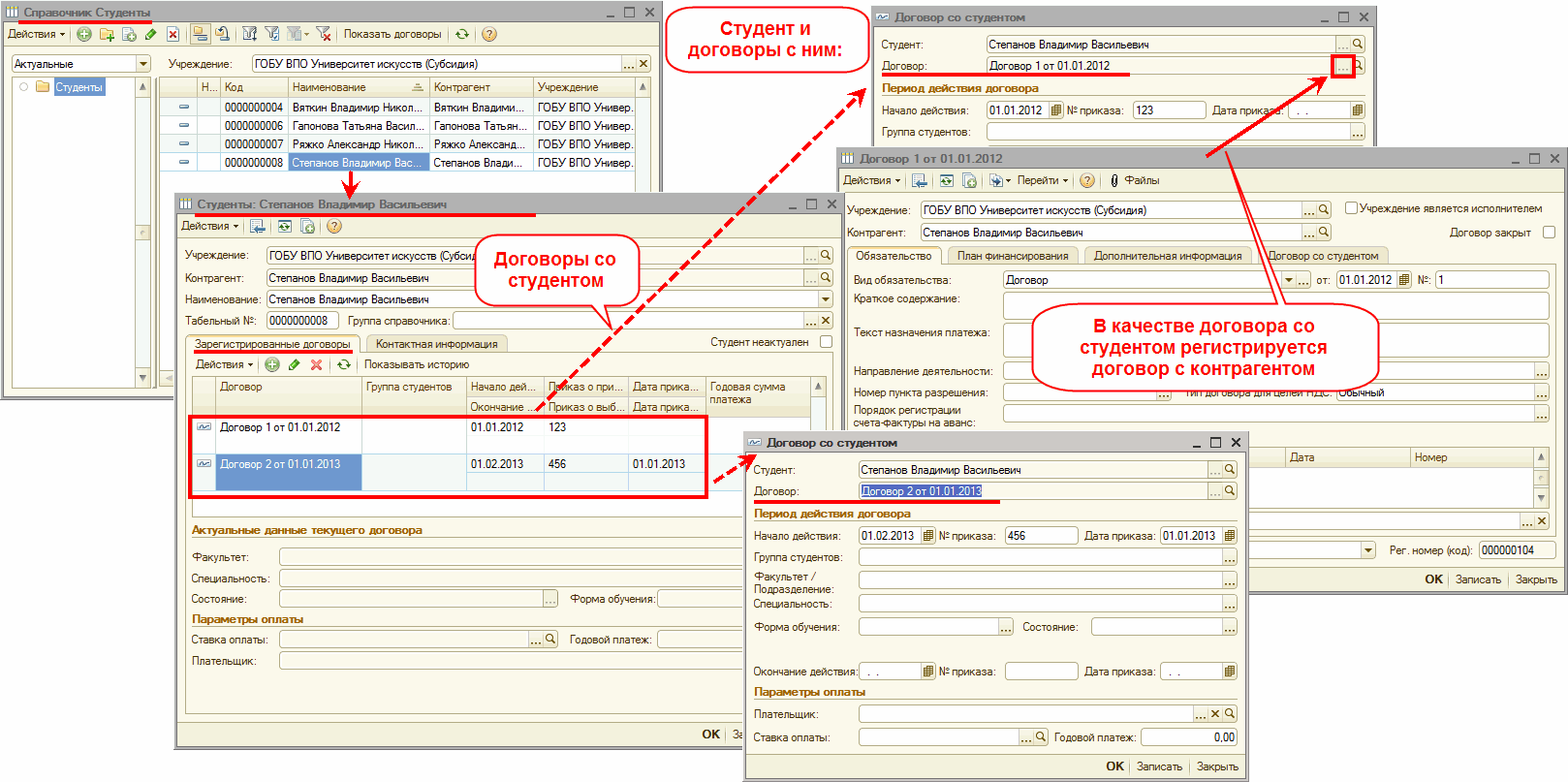The width and height of the screenshot is (1568, 782).
Task: Select row Гапонова Татьяна Васил...
Action: click(x=399, y=126)
